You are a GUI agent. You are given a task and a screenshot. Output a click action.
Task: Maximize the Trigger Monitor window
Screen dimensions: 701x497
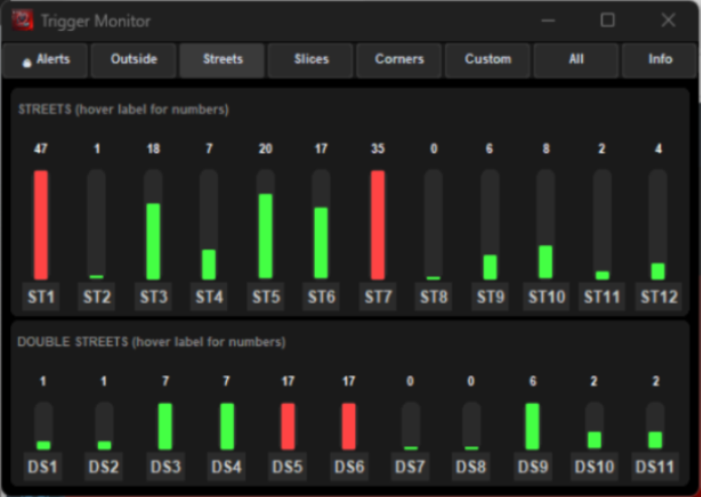[608, 20]
